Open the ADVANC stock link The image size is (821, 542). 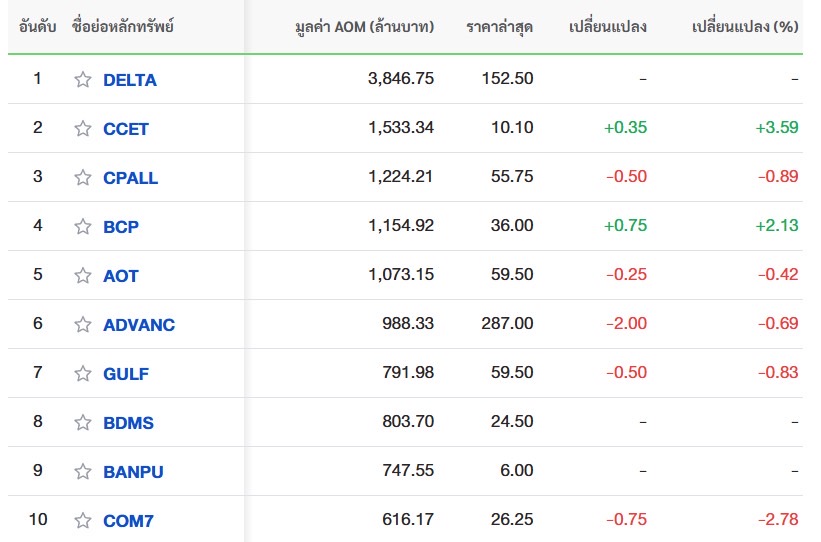139,325
